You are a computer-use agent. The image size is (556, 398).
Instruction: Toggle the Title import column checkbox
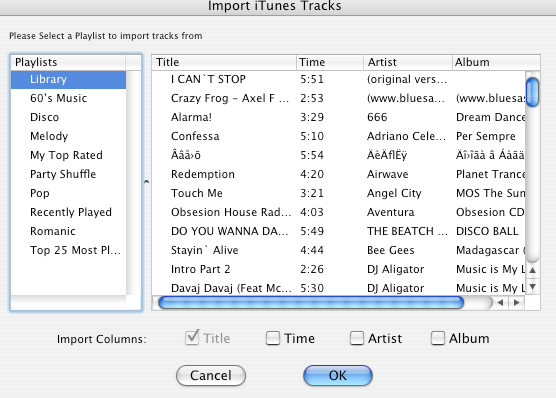[192, 338]
